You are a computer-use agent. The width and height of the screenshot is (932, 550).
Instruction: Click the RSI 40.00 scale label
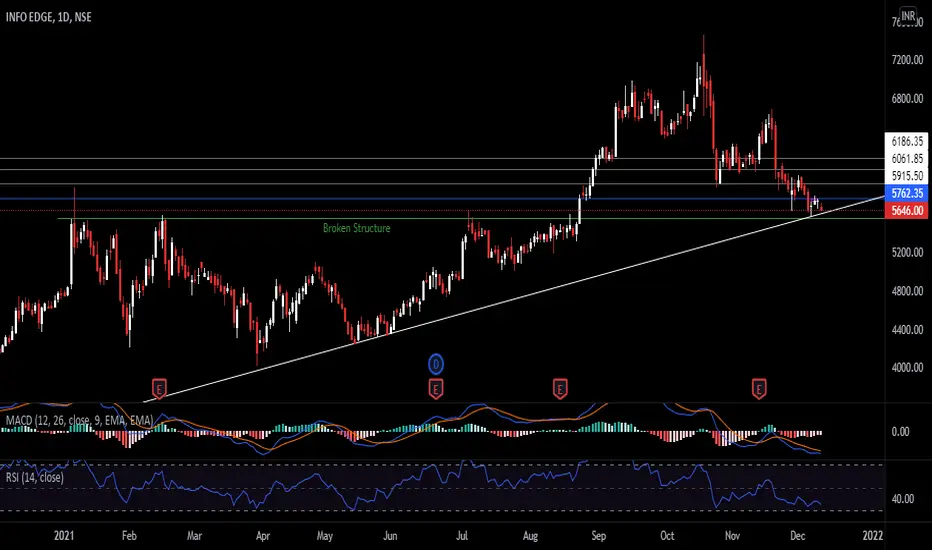click(x=903, y=499)
